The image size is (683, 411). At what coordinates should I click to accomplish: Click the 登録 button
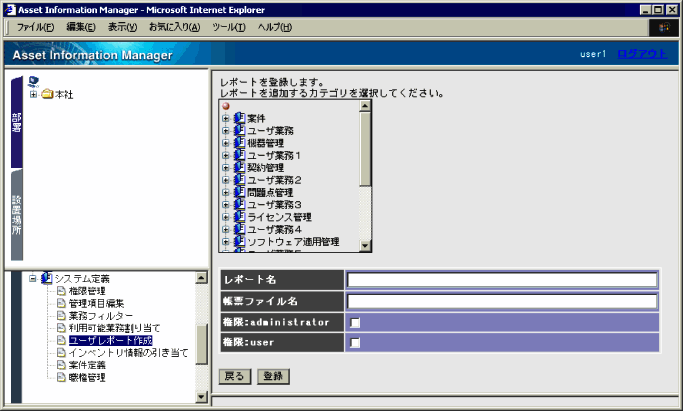pyautogui.click(x=273, y=376)
